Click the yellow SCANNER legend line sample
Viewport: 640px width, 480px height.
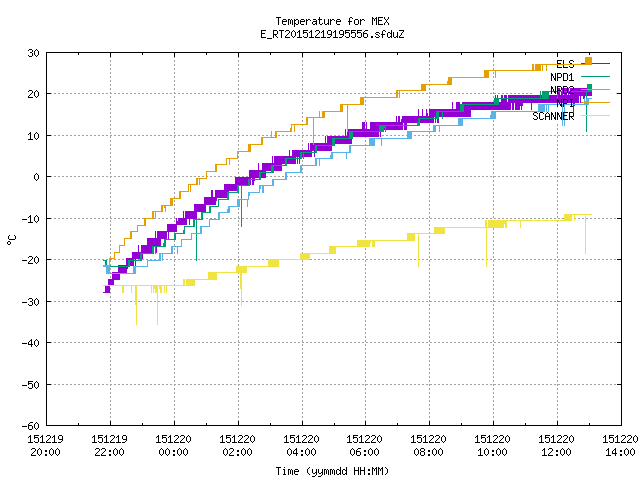click(596, 116)
